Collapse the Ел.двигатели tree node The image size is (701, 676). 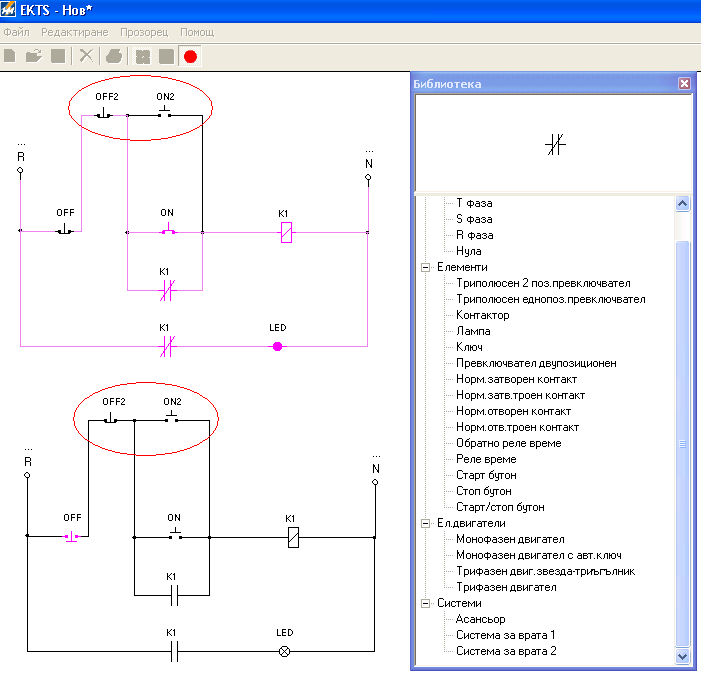tap(425, 524)
